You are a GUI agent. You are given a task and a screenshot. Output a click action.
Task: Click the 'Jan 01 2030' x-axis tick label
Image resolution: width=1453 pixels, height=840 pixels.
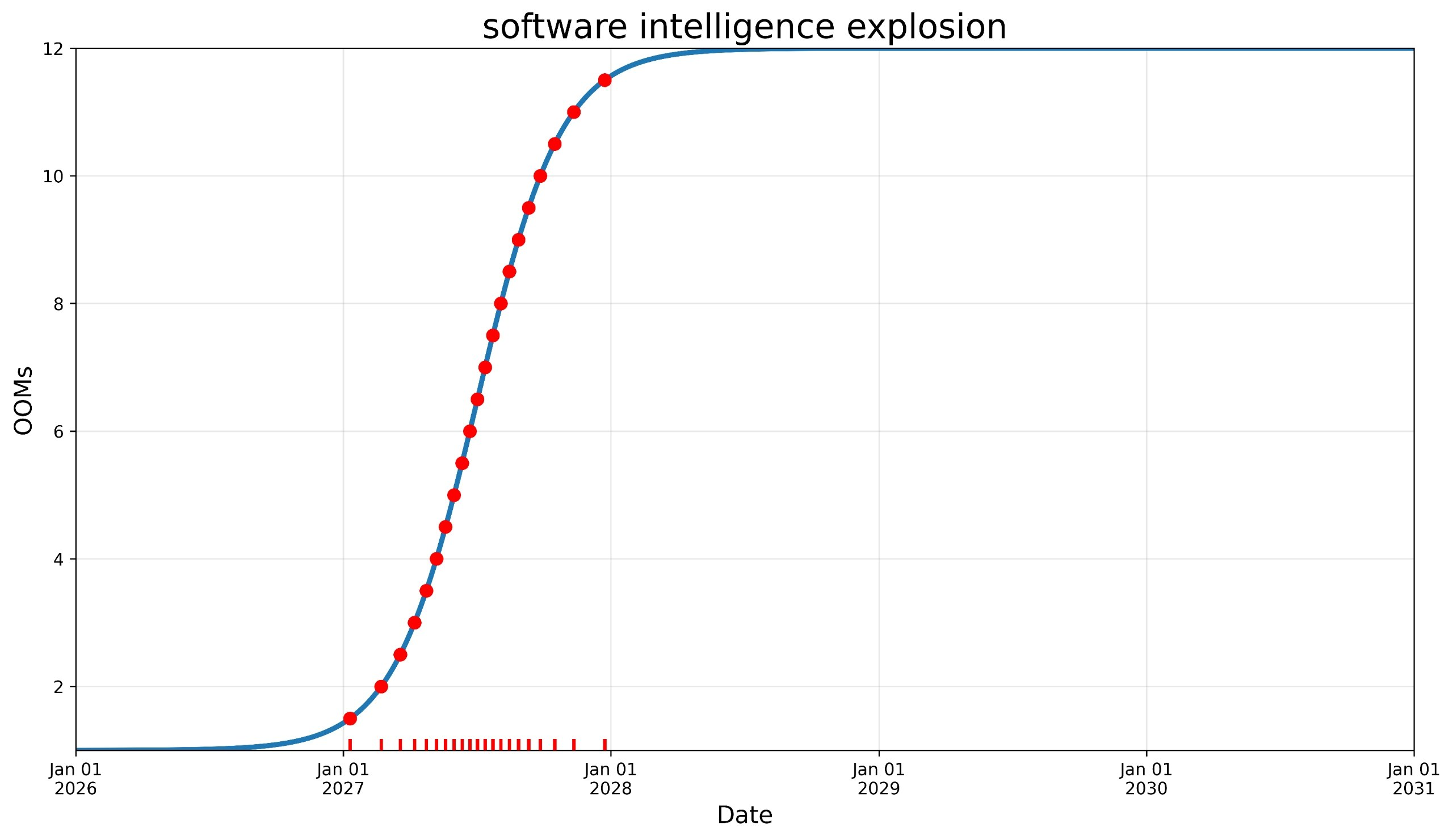point(1147,779)
